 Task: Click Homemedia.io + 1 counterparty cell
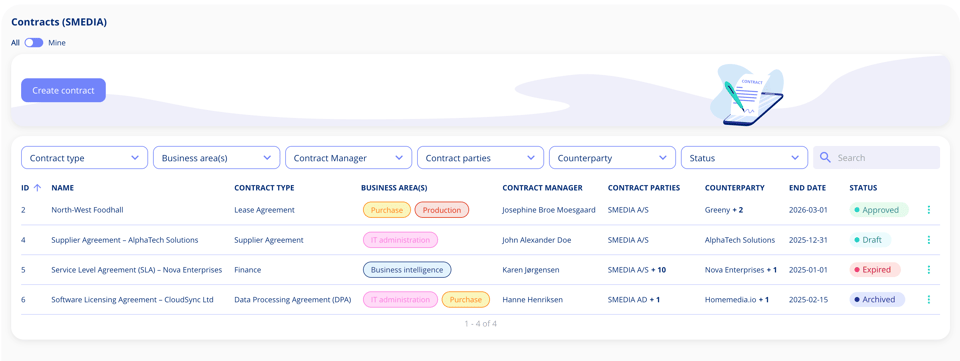pos(737,300)
